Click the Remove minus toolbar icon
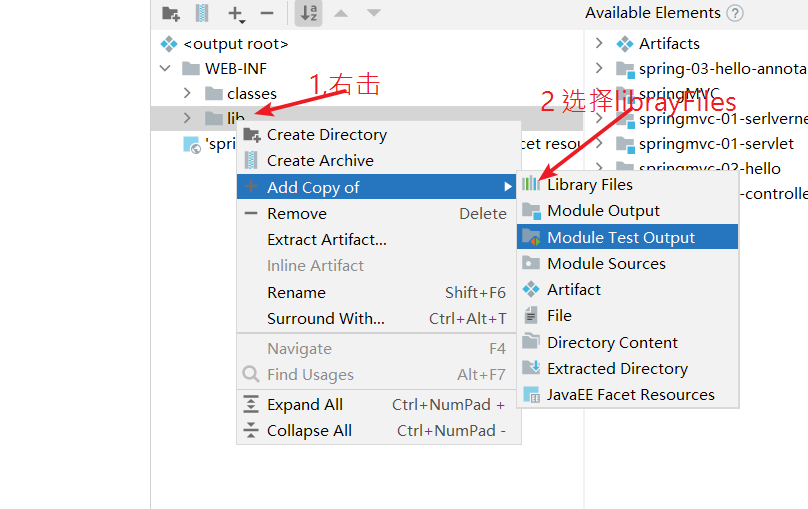This screenshot has width=808, height=509. [267, 13]
